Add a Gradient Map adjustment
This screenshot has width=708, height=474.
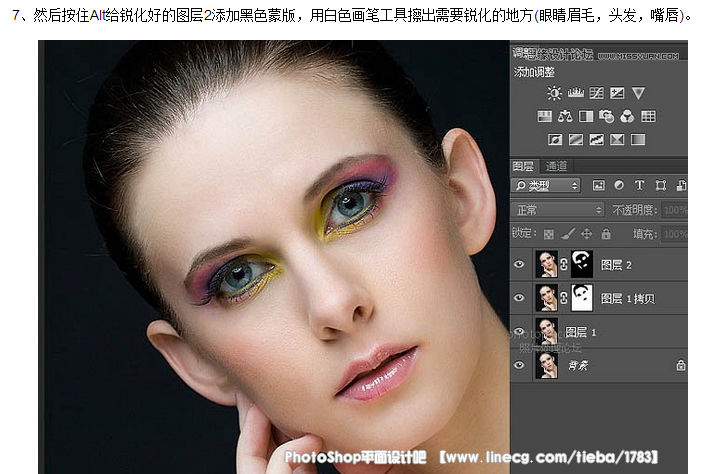[x=638, y=139]
